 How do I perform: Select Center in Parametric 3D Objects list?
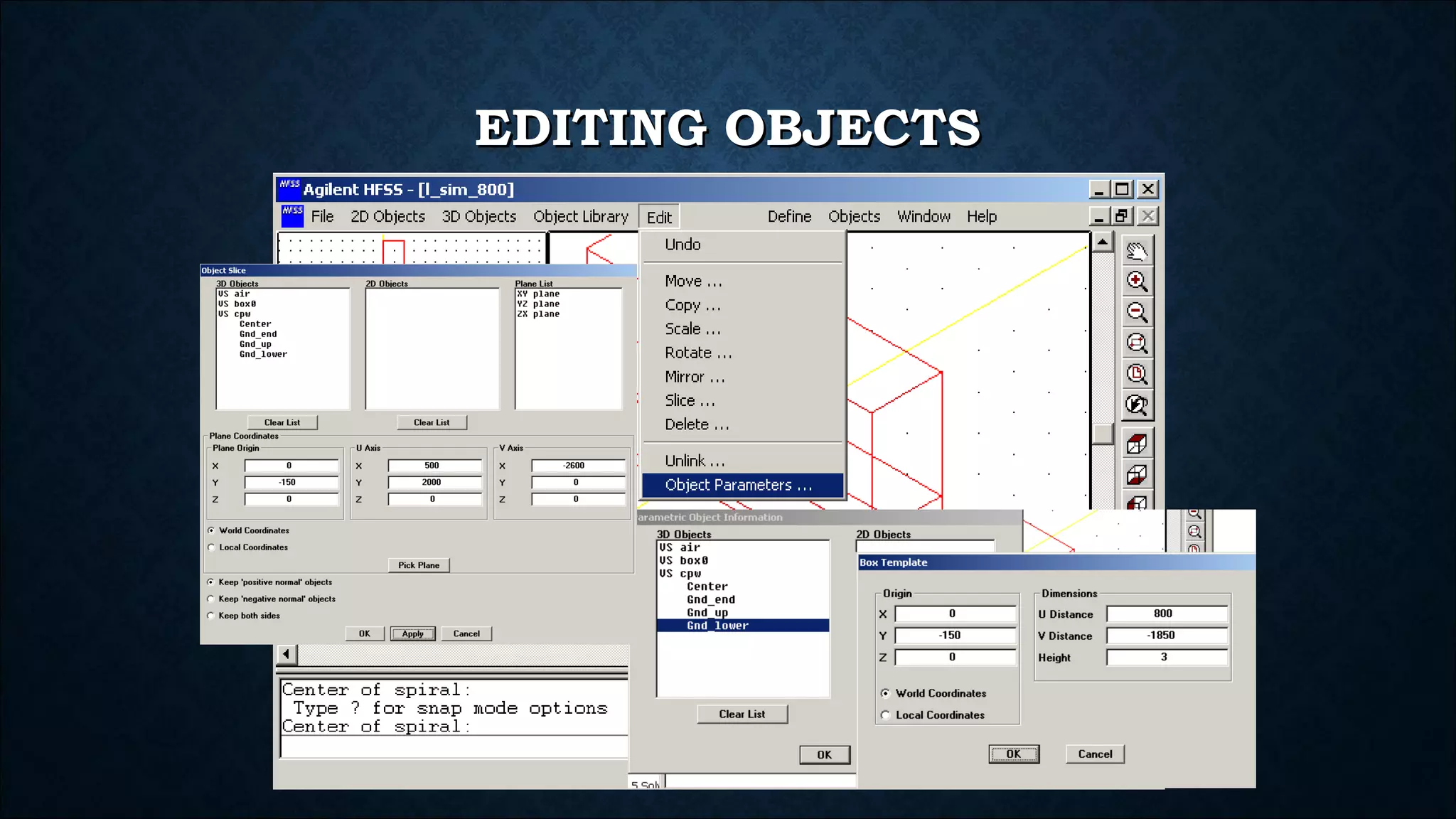tap(743, 587)
